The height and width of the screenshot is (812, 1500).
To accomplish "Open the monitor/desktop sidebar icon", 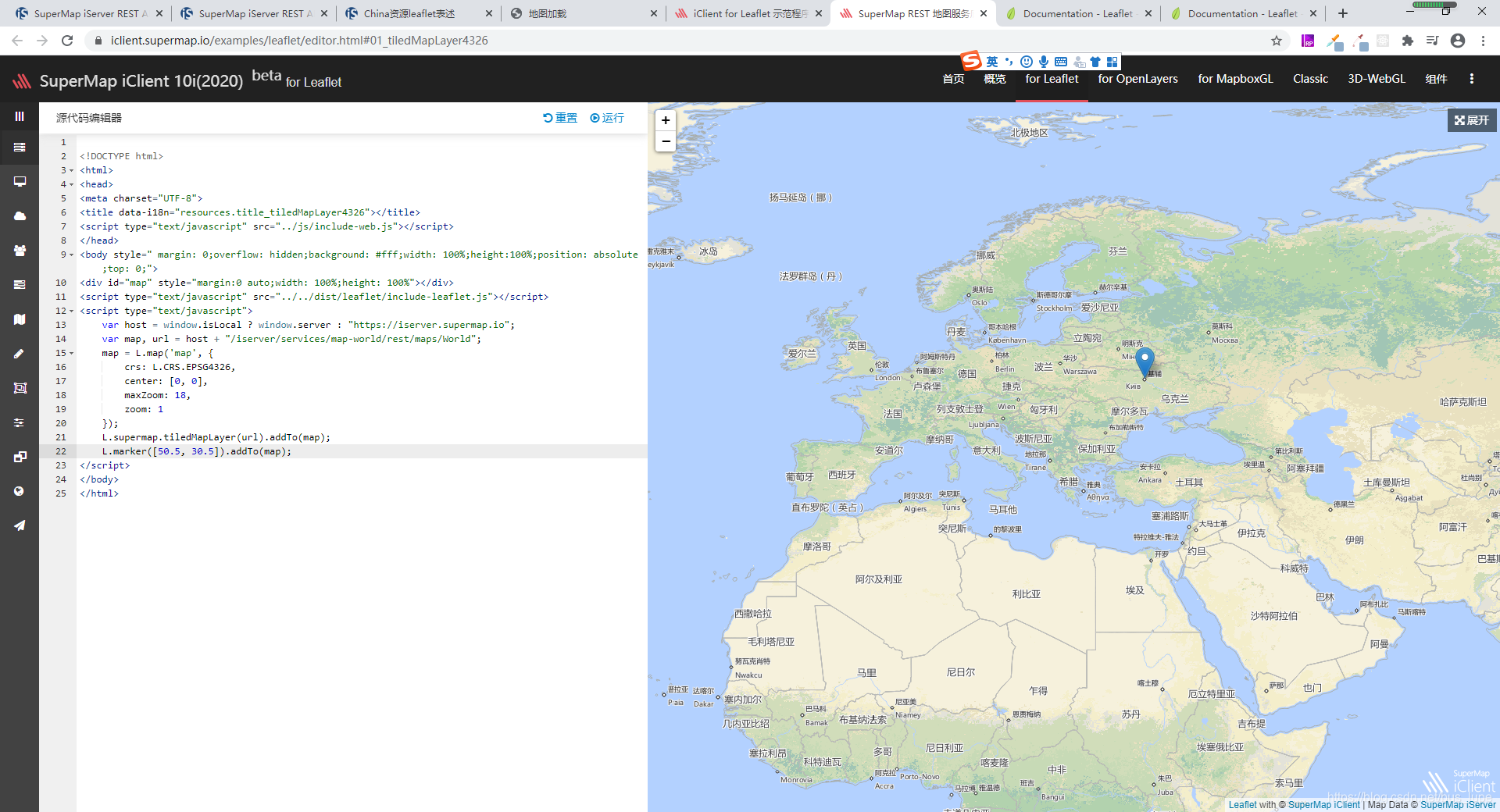I will pyautogui.click(x=20, y=181).
